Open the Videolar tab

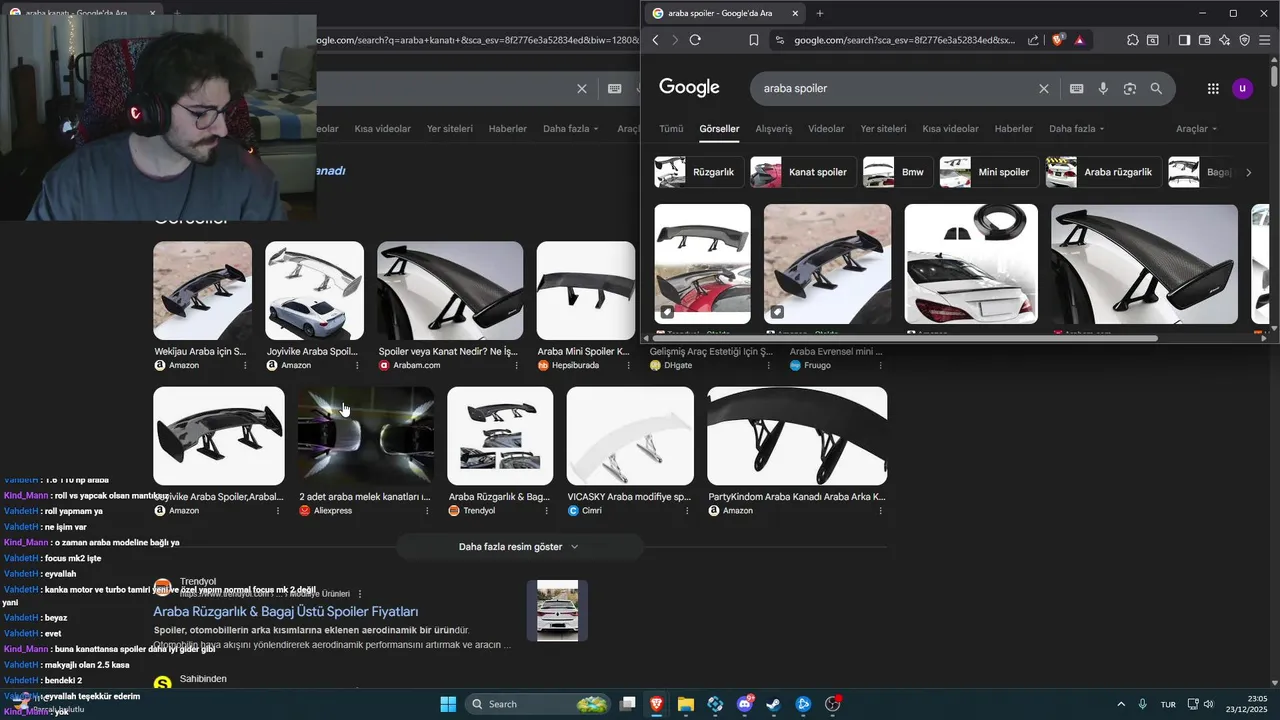click(826, 129)
